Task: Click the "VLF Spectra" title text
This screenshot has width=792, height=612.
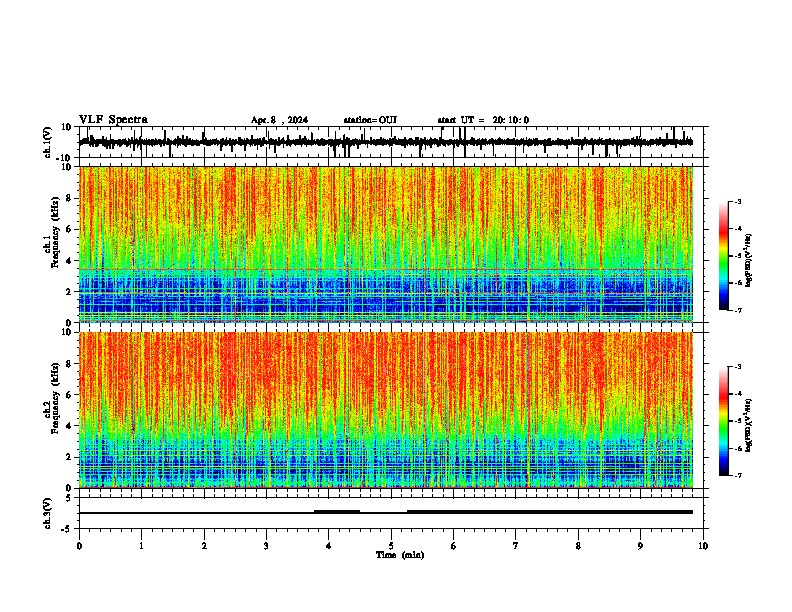Action: [113, 120]
